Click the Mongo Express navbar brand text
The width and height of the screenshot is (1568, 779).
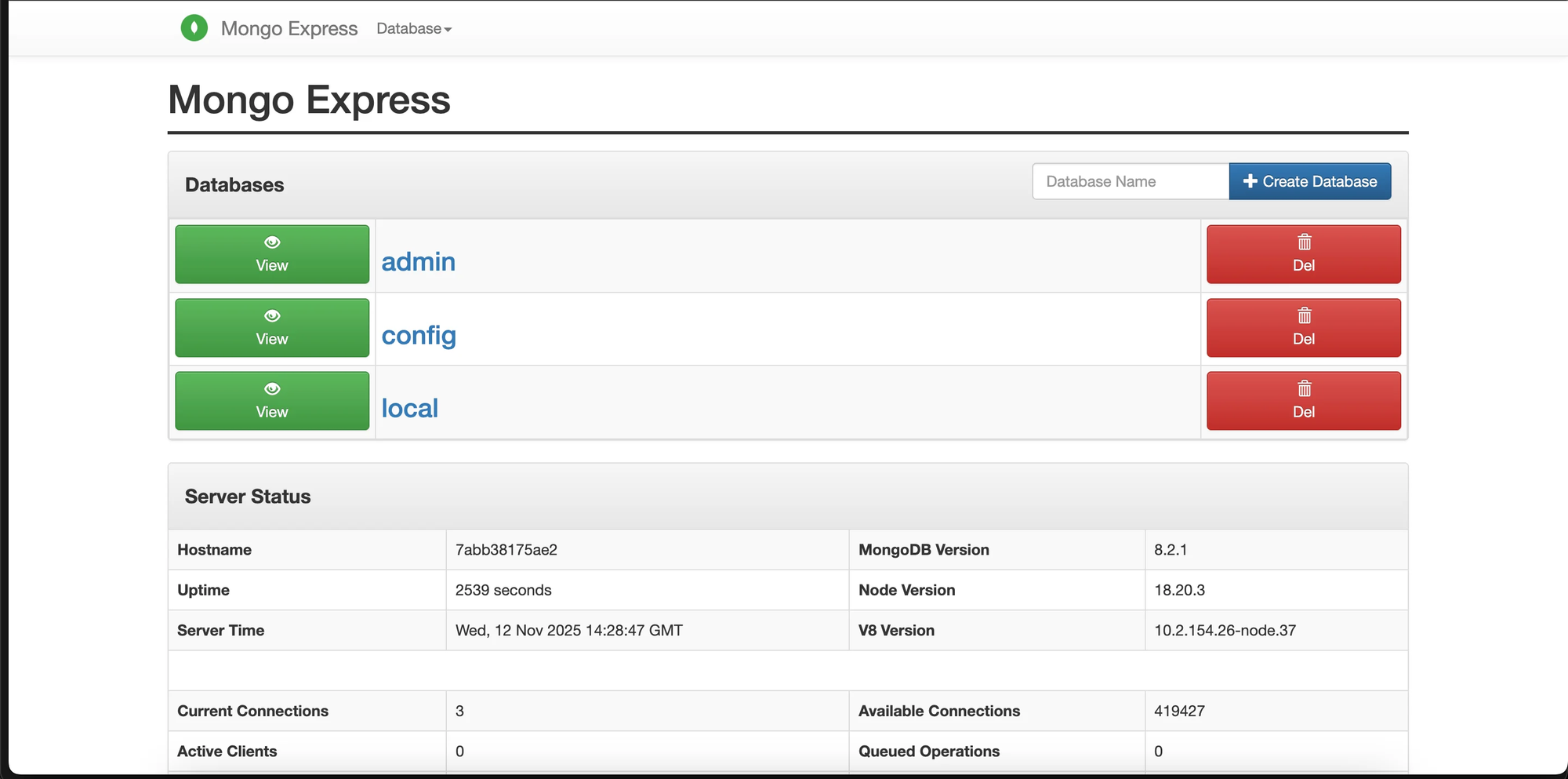point(289,29)
